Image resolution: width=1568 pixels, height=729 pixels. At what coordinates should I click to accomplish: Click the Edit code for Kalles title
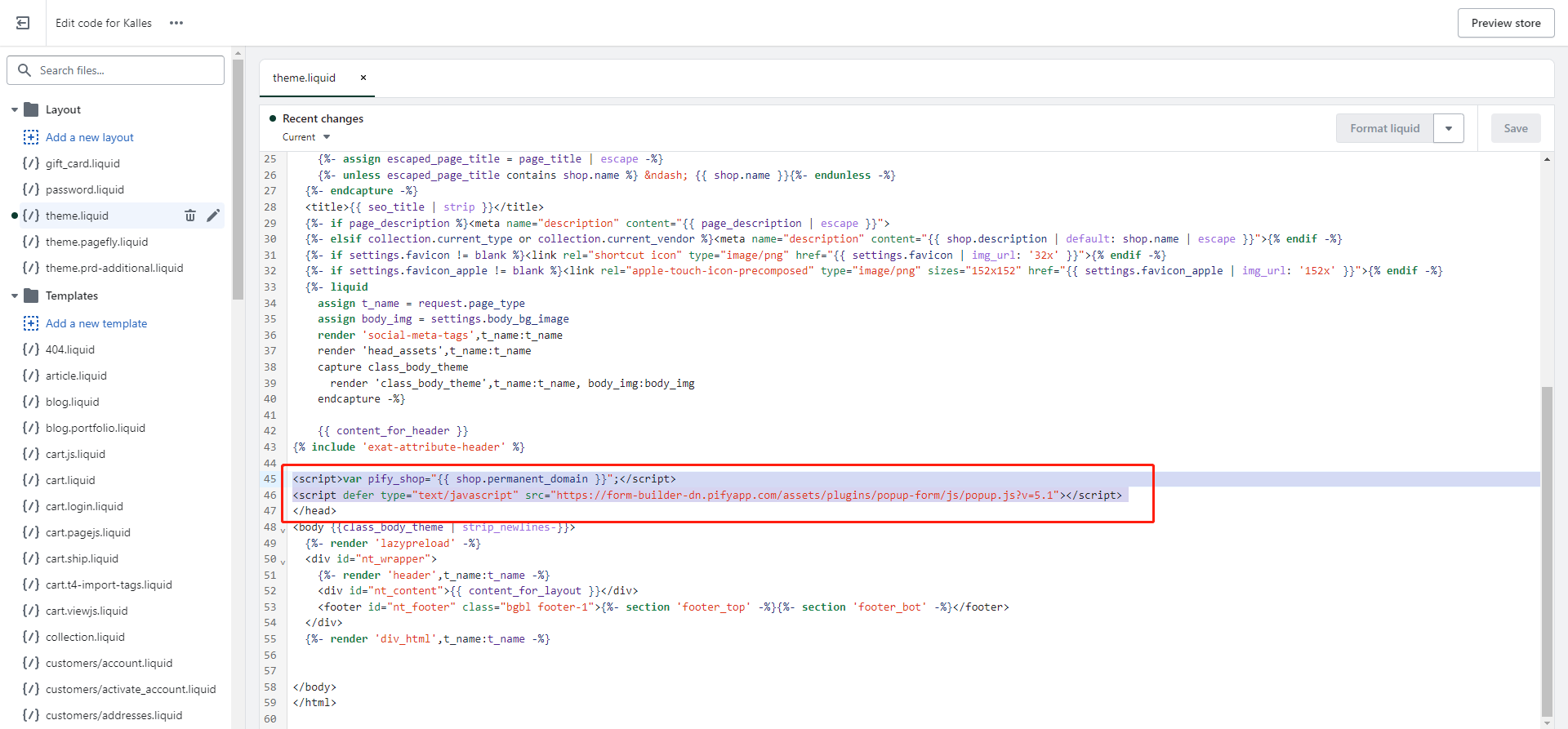tap(104, 23)
